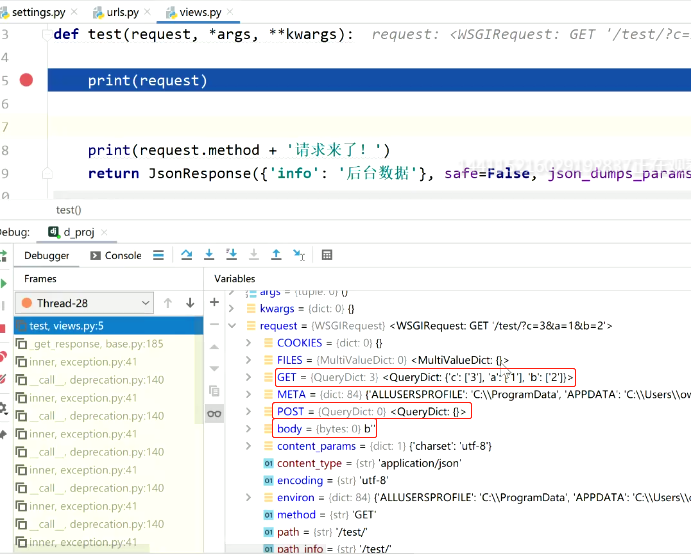
Task: Click the highlighted print(request) line
Action: click(369, 80)
